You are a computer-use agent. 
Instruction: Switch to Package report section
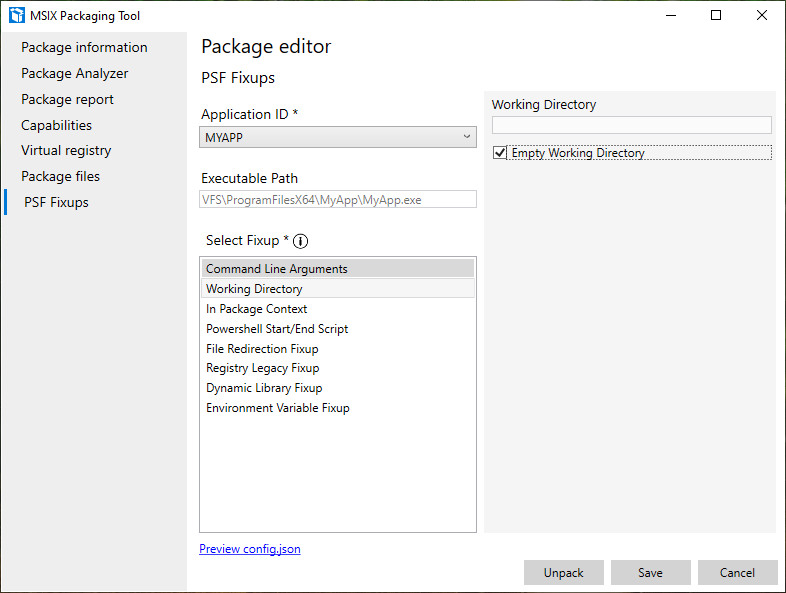pyautogui.click(x=67, y=100)
